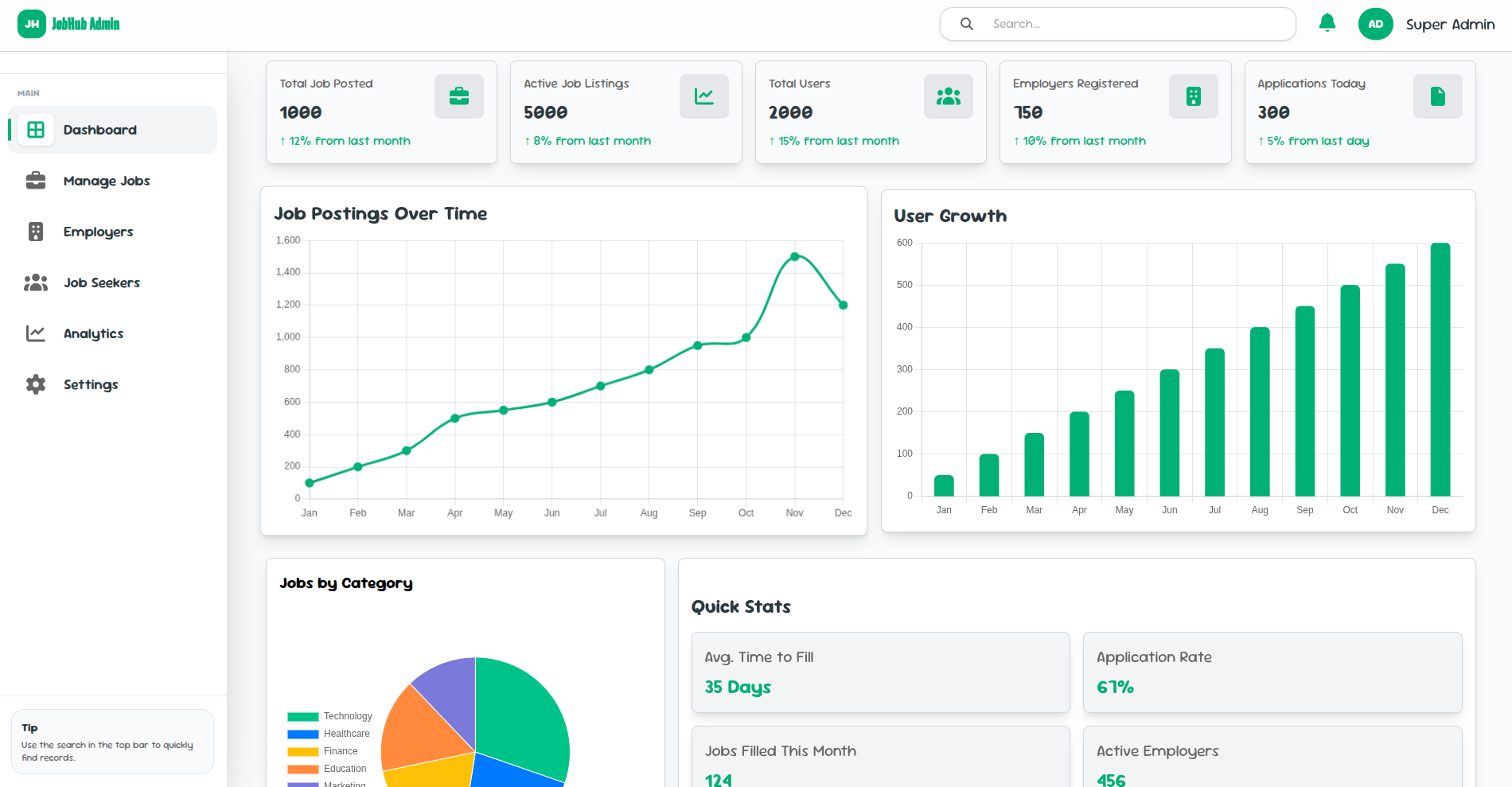The image size is (1512, 787).
Task: Go to the Employers section
Action: point(98,232)
